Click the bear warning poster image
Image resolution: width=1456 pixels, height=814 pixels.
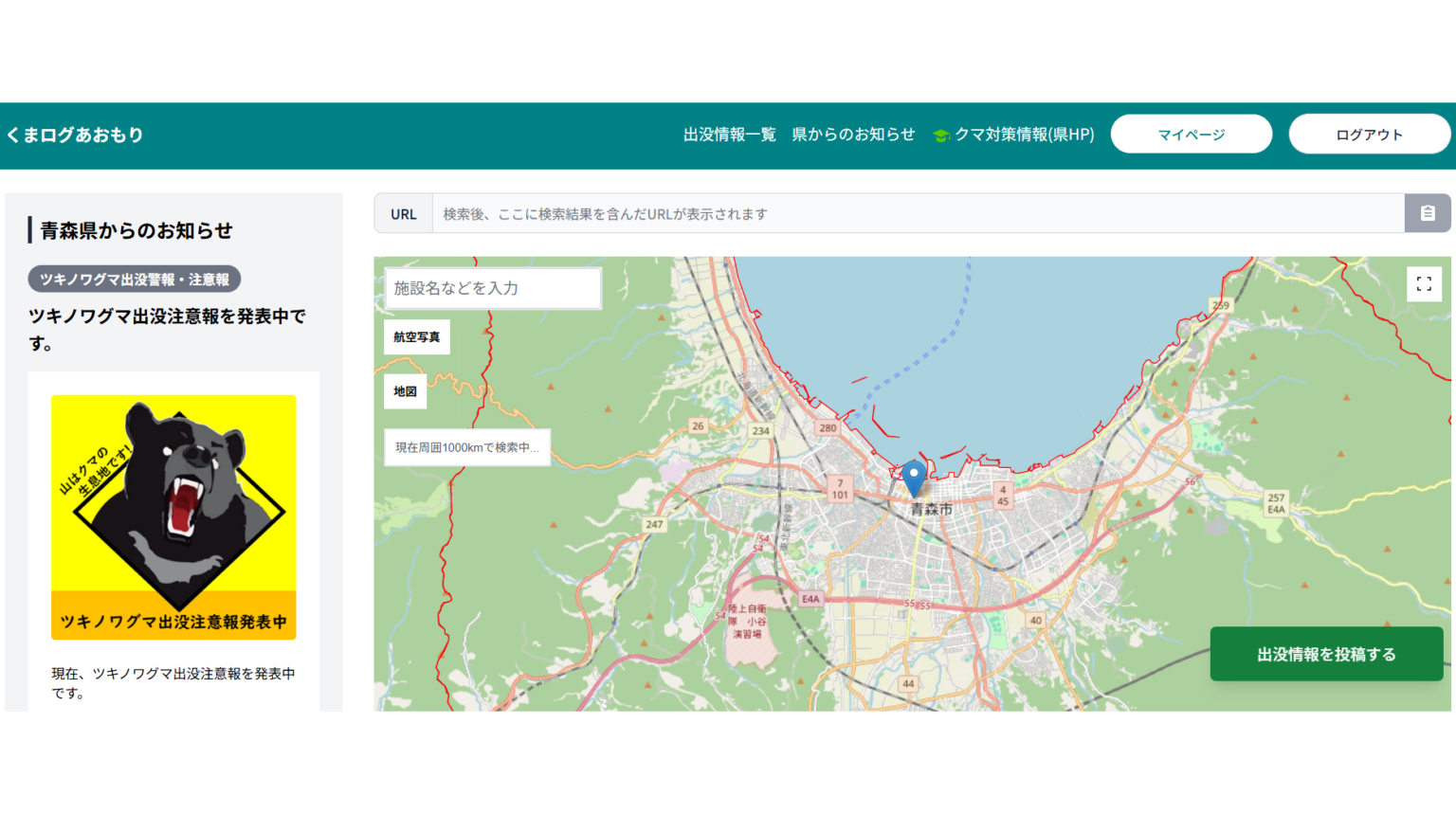(173, 516)
